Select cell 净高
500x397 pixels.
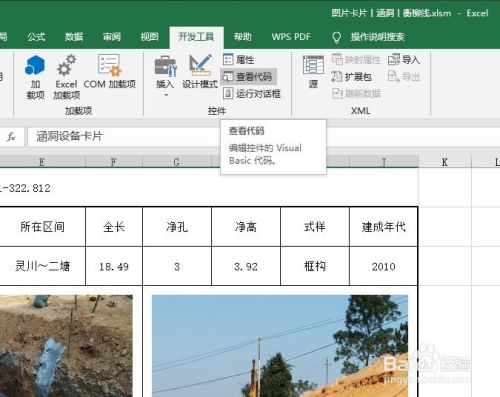pyautogui.click(x=246, y=227)
